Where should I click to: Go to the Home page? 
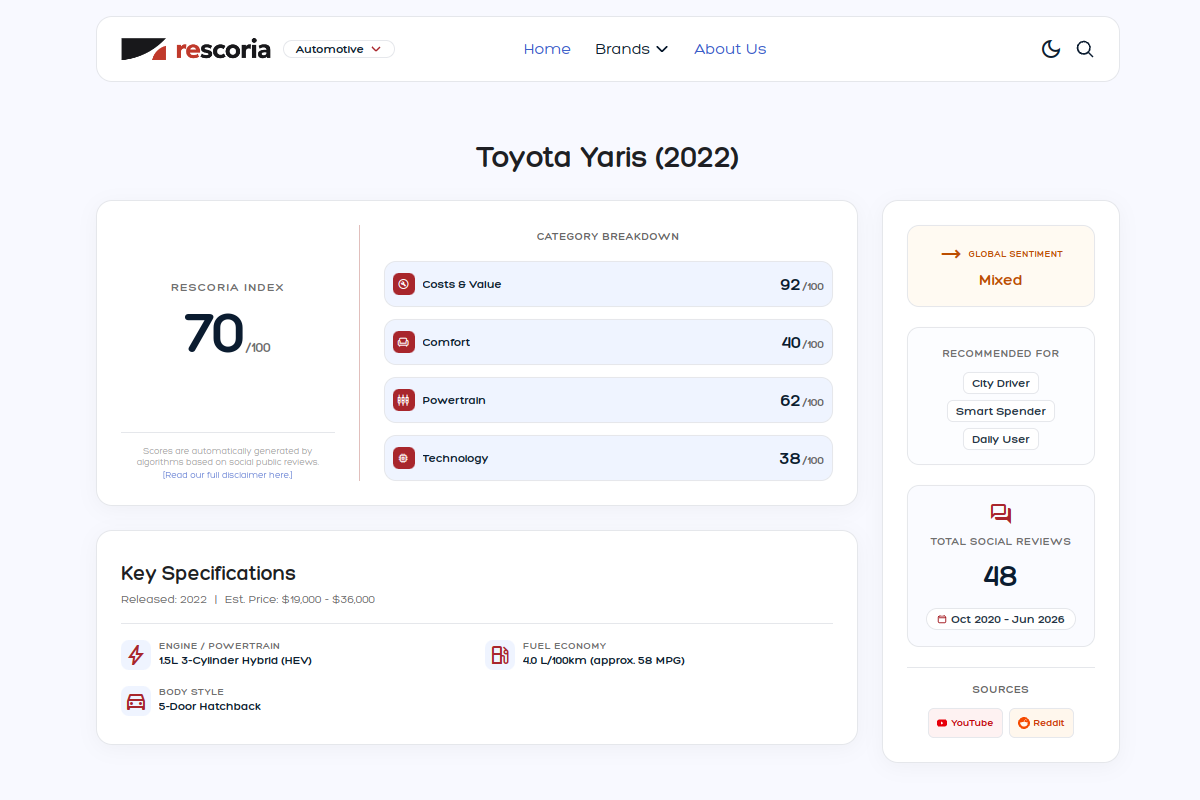547,49
